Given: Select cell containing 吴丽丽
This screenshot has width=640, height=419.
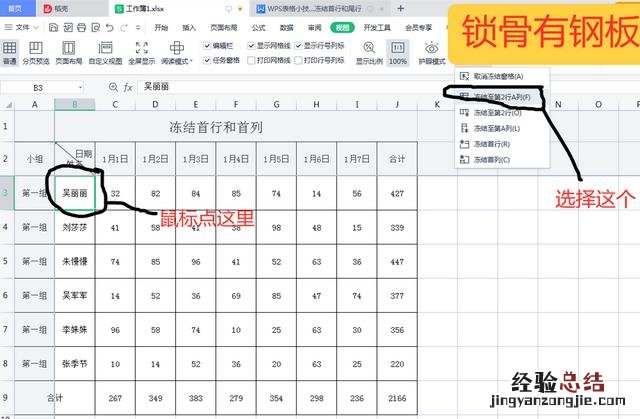Looking at the screenshot, I should coord(75,193).
